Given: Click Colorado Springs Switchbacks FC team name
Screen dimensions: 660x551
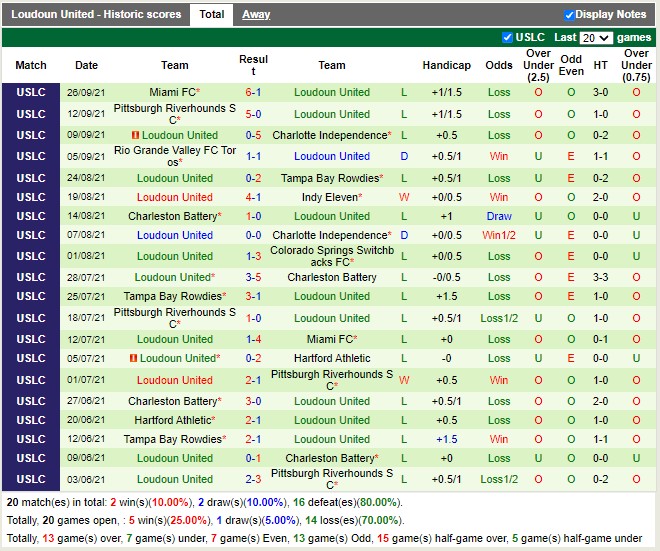Looking at the screenshot, I should tap(332, 256).
